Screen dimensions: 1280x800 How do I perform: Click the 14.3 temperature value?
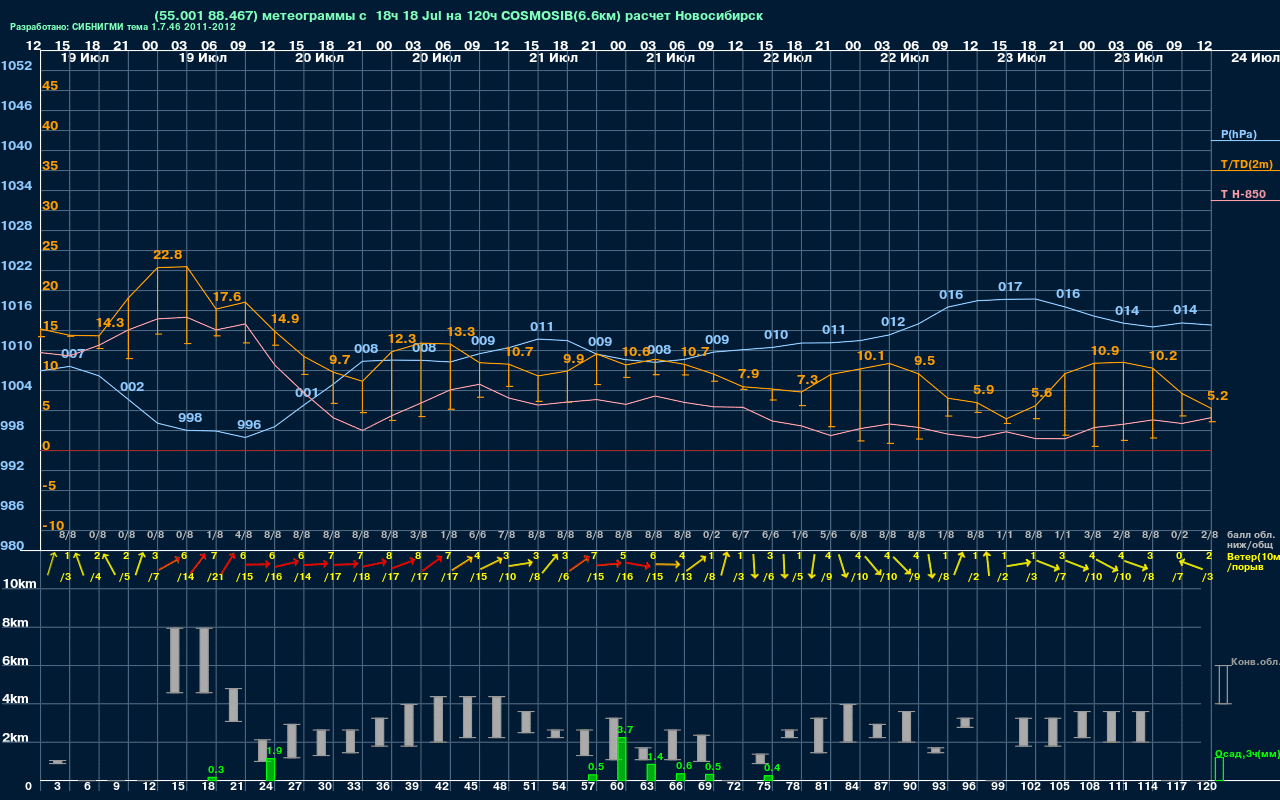coord(110,323)
